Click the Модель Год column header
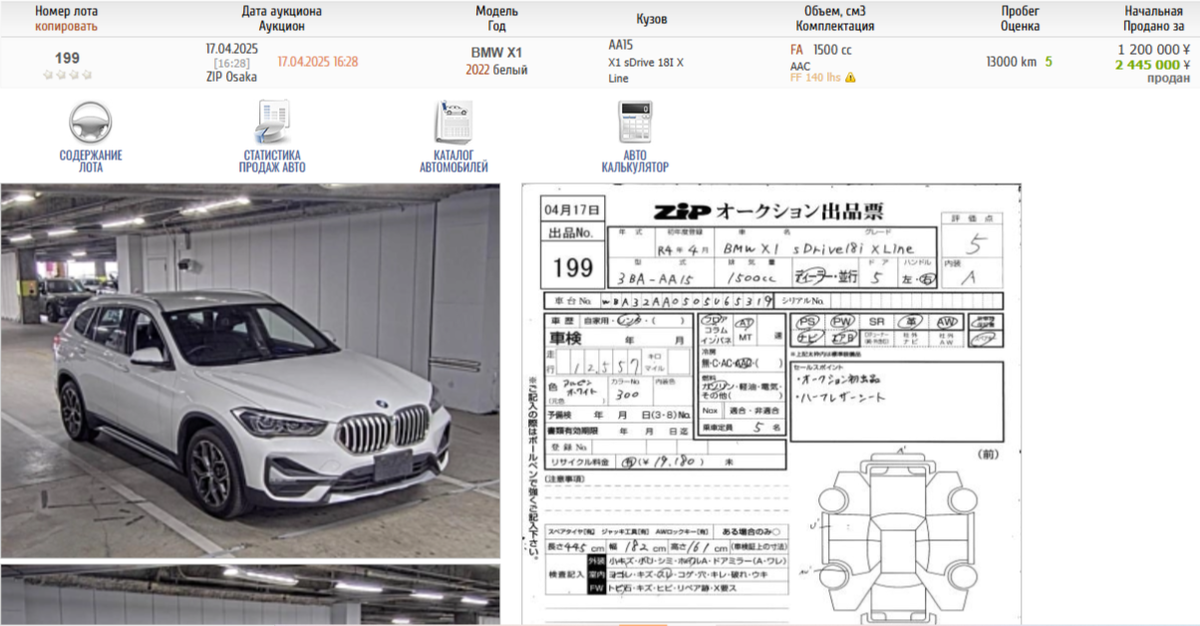This screenshot has height=626, width=1200. tap(497, 19)
